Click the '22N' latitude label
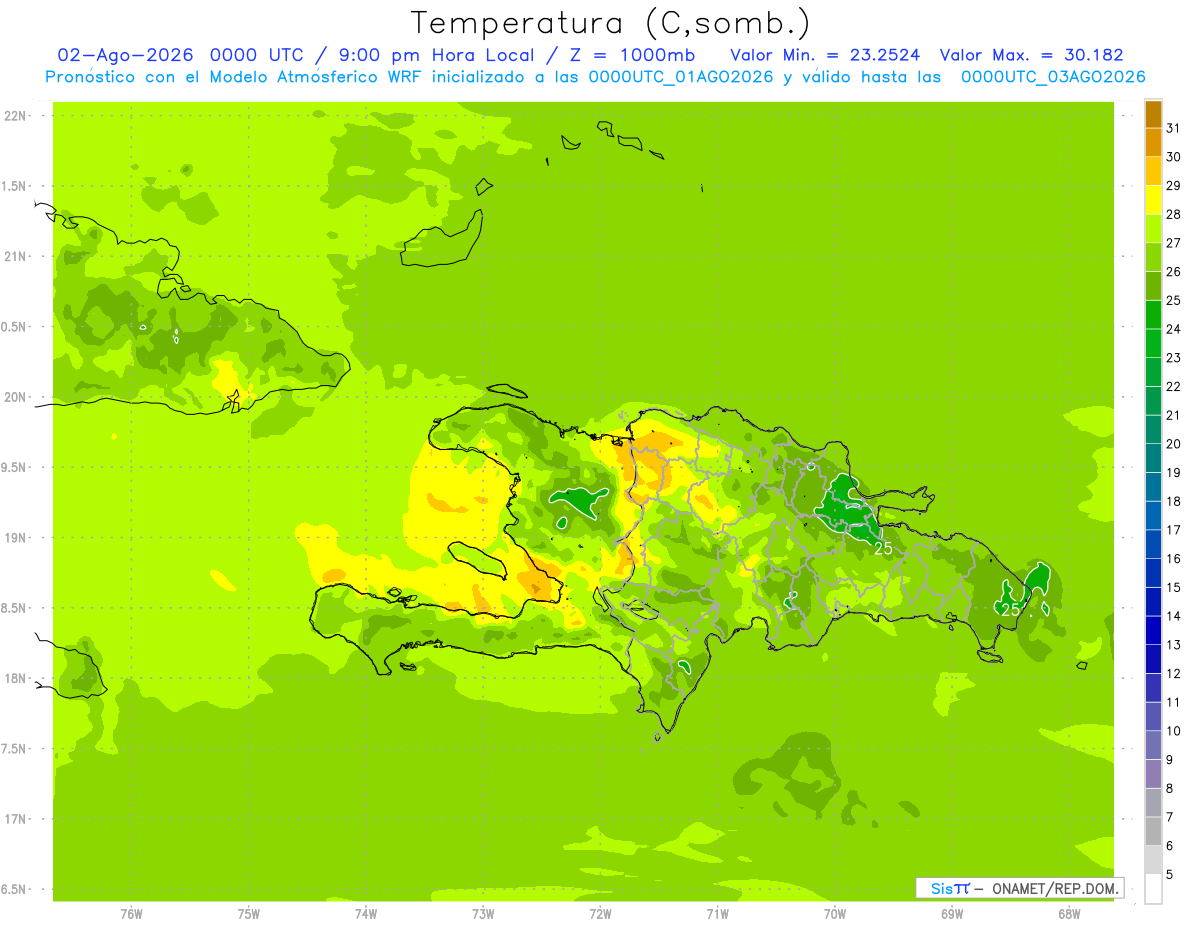Viewport: 1200px width, 927px height. click(14, 116)
